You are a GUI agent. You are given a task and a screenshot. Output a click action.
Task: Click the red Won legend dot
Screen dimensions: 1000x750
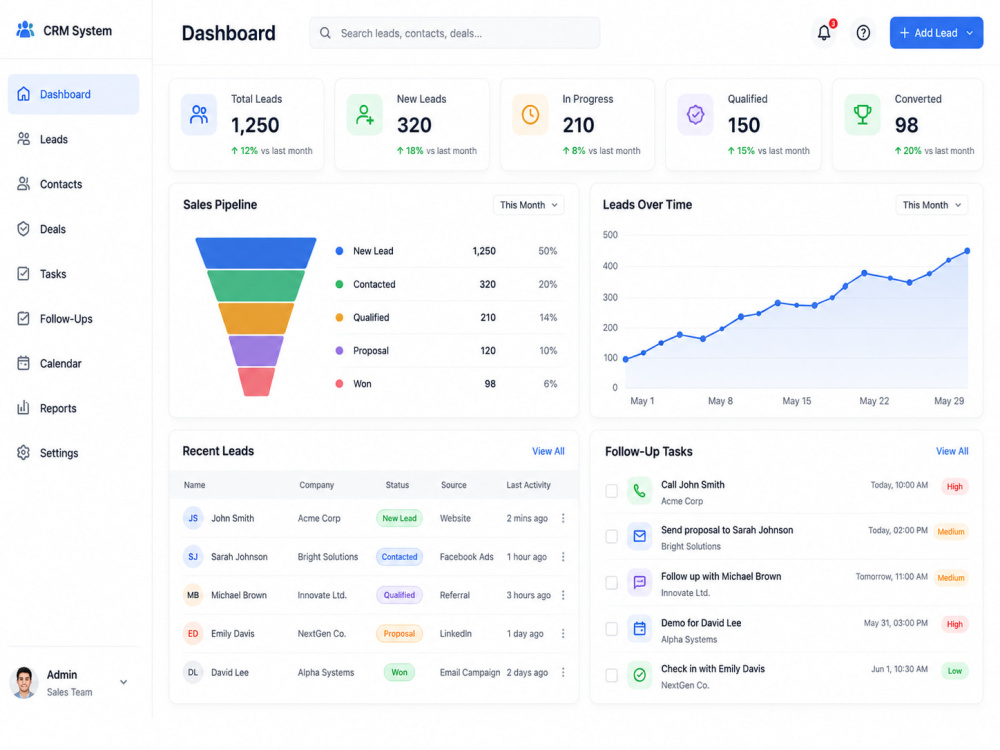click(x=339, y=384)
